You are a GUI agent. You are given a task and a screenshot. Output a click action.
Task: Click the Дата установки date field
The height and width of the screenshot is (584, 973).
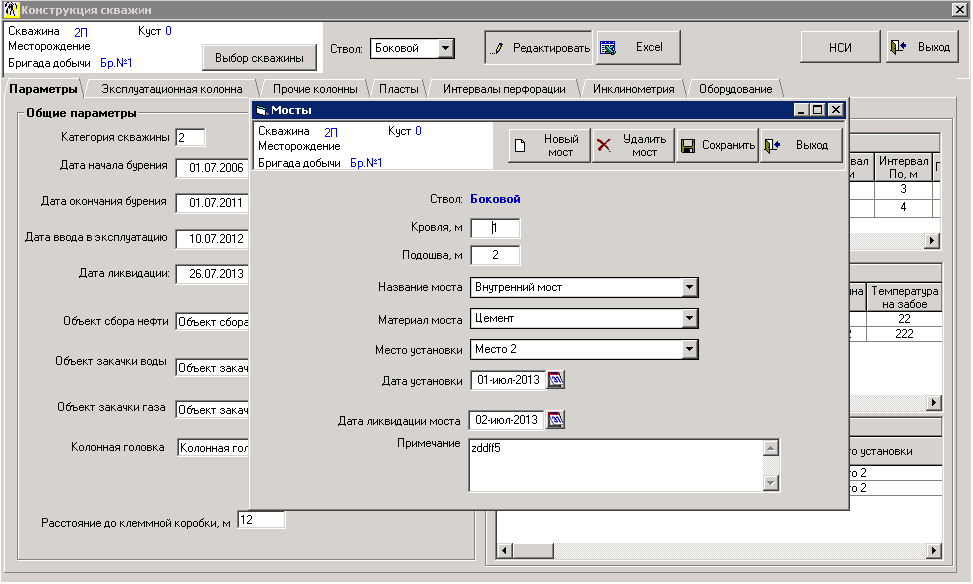(x=508, y=380)
